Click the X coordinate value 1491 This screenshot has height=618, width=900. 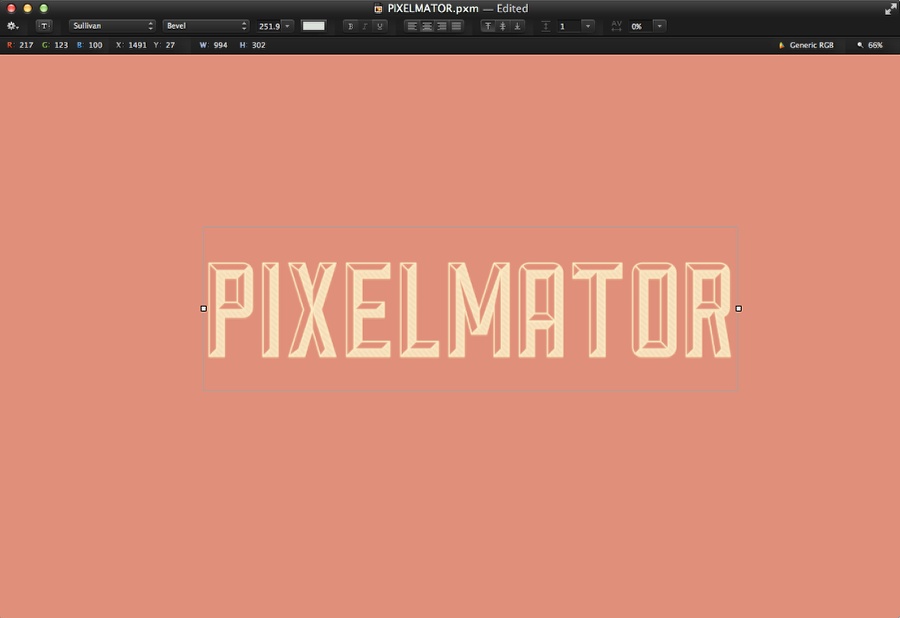(137, 45)
